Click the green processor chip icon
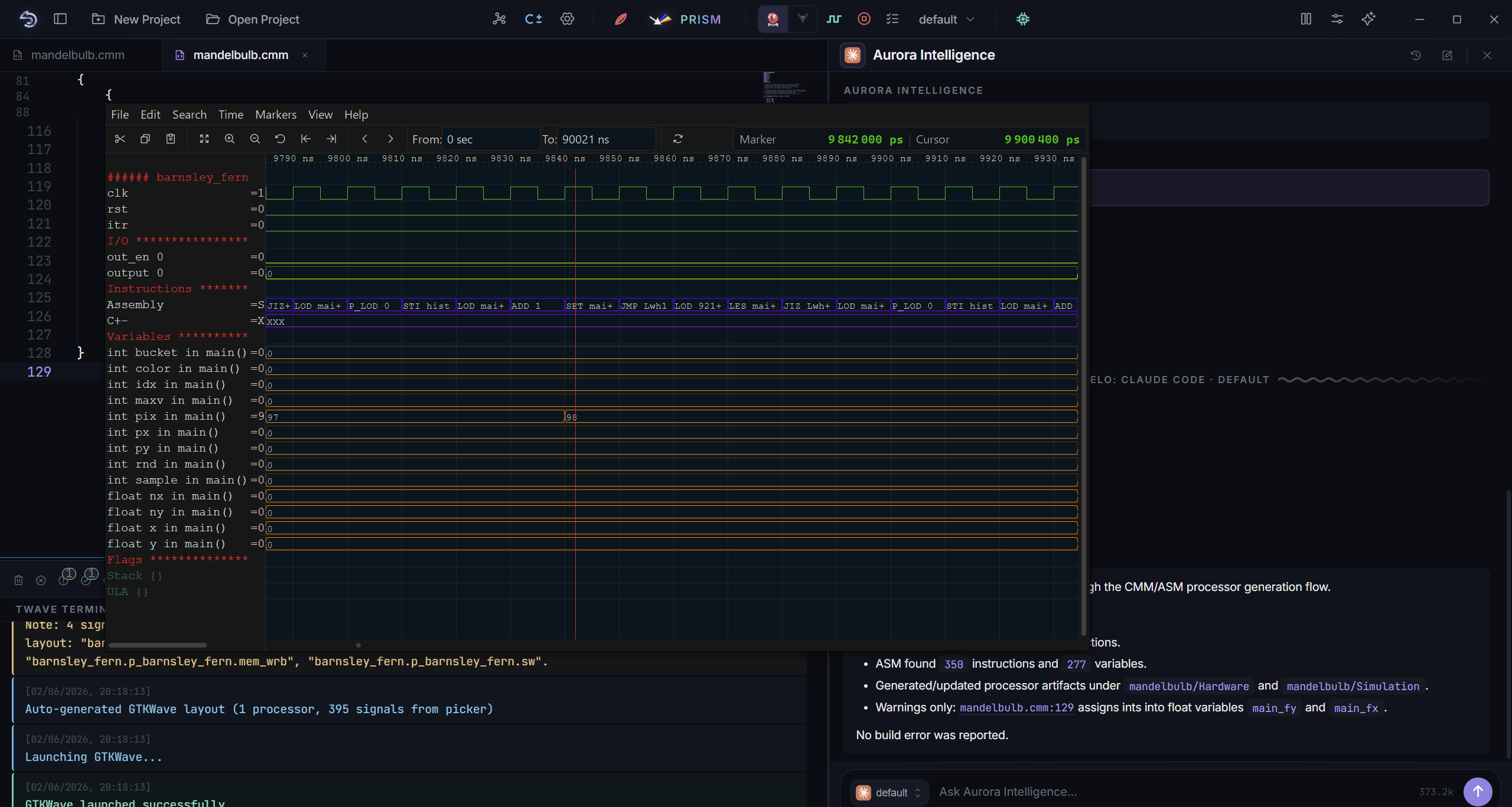This screenshot has height=807, width=1512. click(x=1023, y=19)
